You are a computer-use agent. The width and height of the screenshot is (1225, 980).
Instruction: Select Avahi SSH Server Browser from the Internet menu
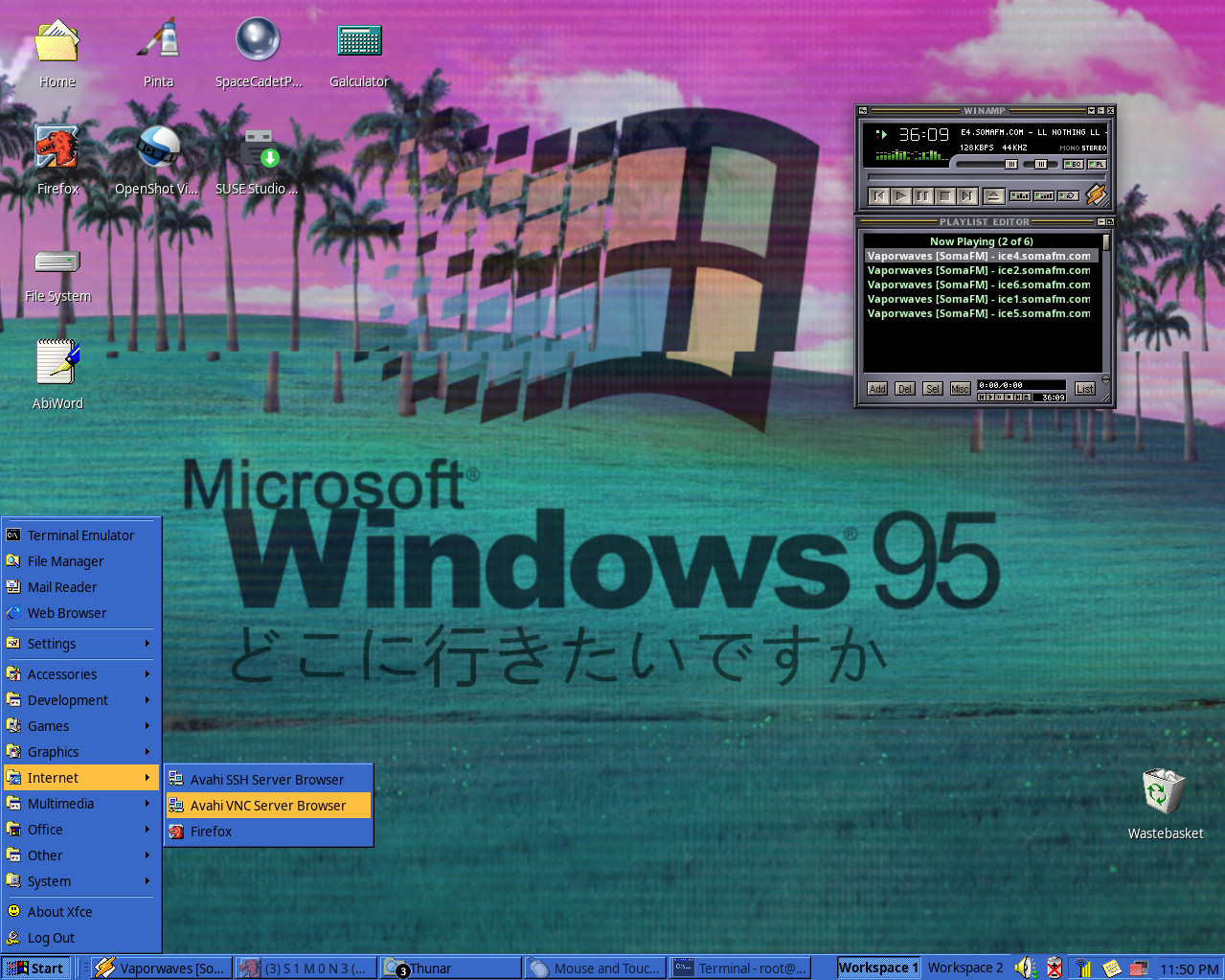coord(266,779)
